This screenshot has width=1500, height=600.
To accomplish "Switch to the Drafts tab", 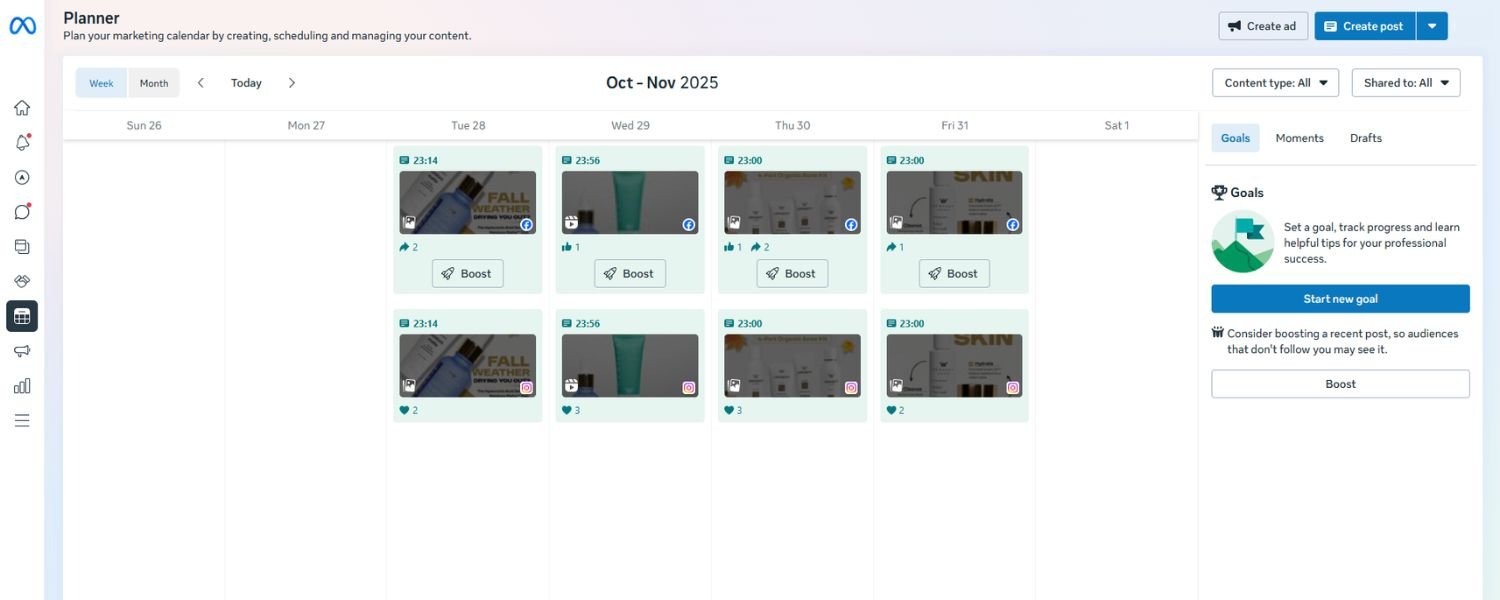I will tap(1365, 137).
